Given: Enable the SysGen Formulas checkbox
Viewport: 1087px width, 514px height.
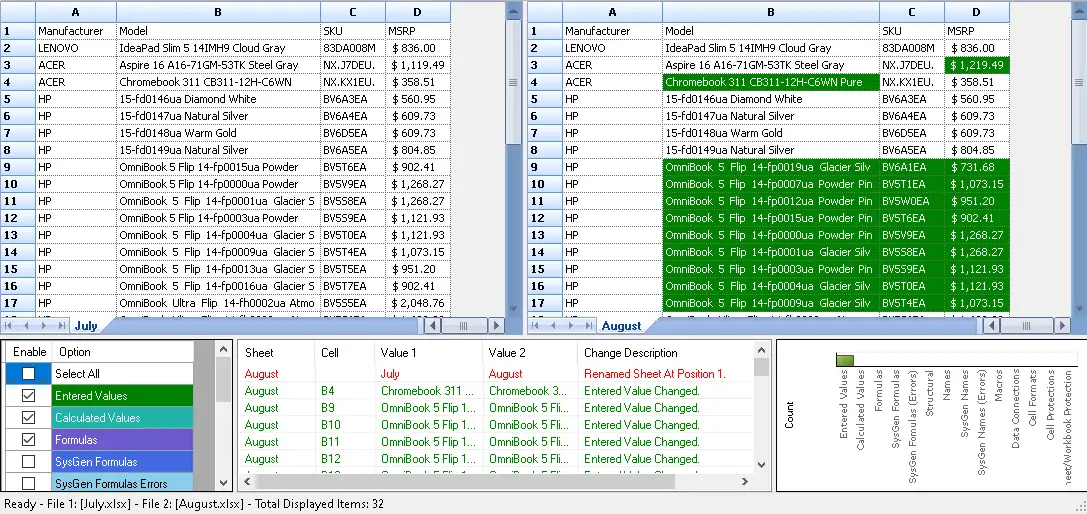Looking at the screenshot, I should [x=28, y=461].
